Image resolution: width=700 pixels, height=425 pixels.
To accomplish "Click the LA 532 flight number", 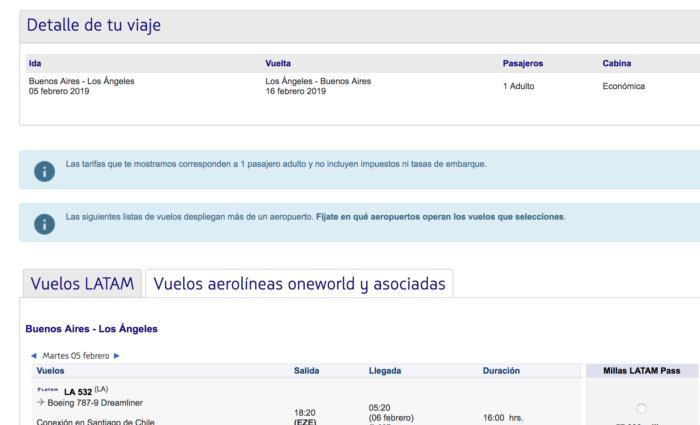I will tap(78, 389).
